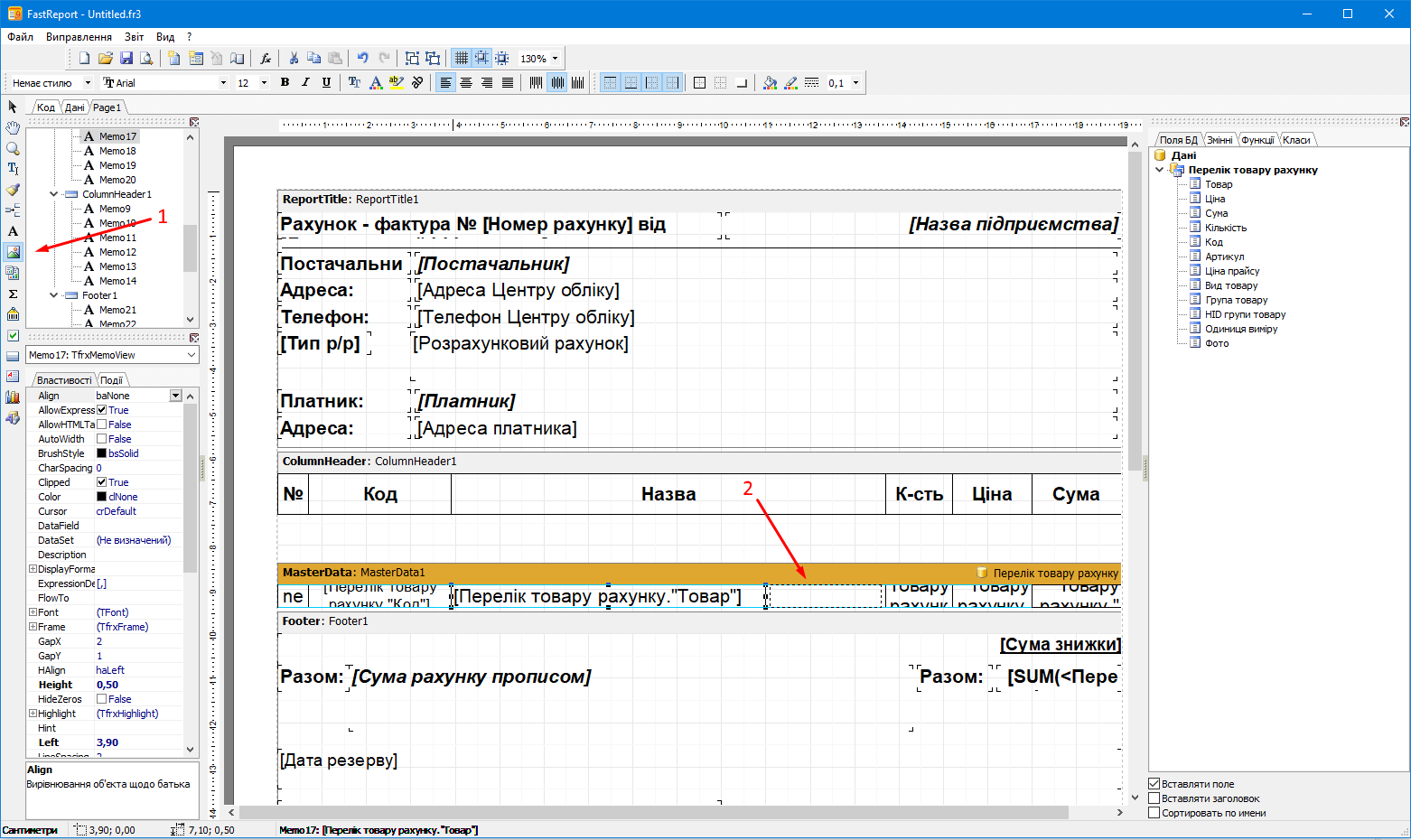Toggle Bold text formatting

click(x=285, y=83)
